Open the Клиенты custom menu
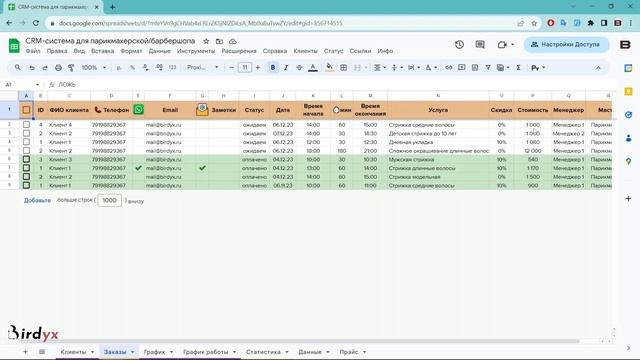This screenshot has height=360, width=640. 305,51
